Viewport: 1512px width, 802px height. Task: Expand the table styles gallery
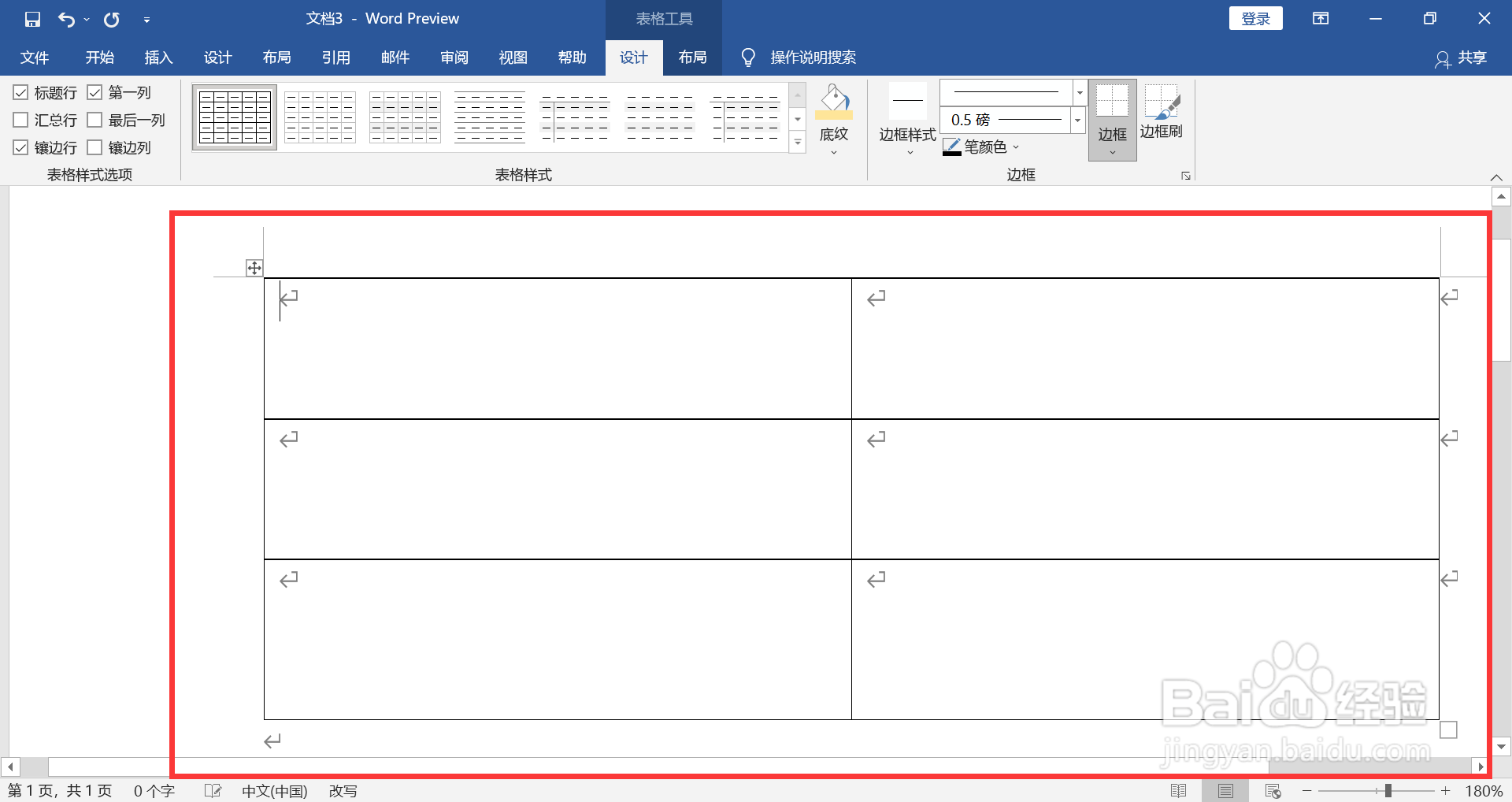pyautogui.click(x=798, y=143)
